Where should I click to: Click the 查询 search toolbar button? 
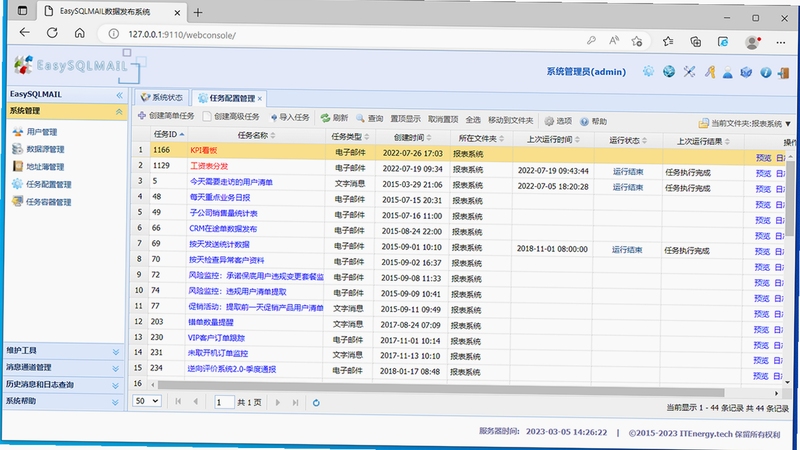[x=369, y=118]
